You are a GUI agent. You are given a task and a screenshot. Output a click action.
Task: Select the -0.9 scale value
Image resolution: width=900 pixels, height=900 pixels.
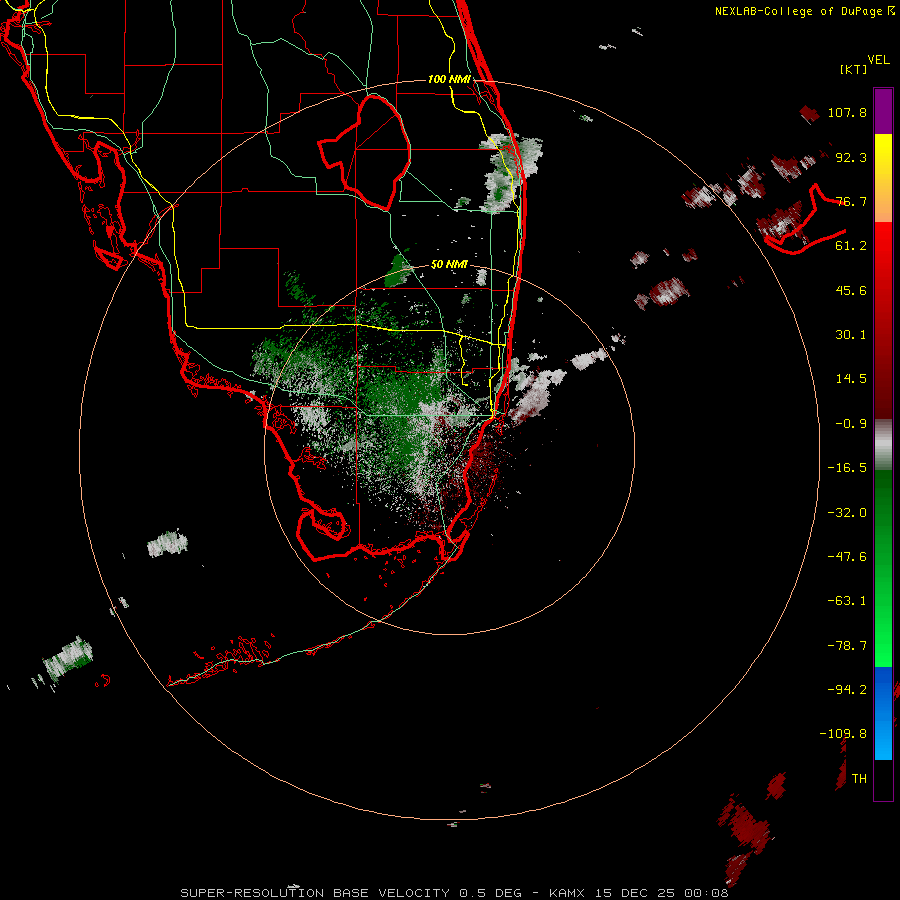851,424
